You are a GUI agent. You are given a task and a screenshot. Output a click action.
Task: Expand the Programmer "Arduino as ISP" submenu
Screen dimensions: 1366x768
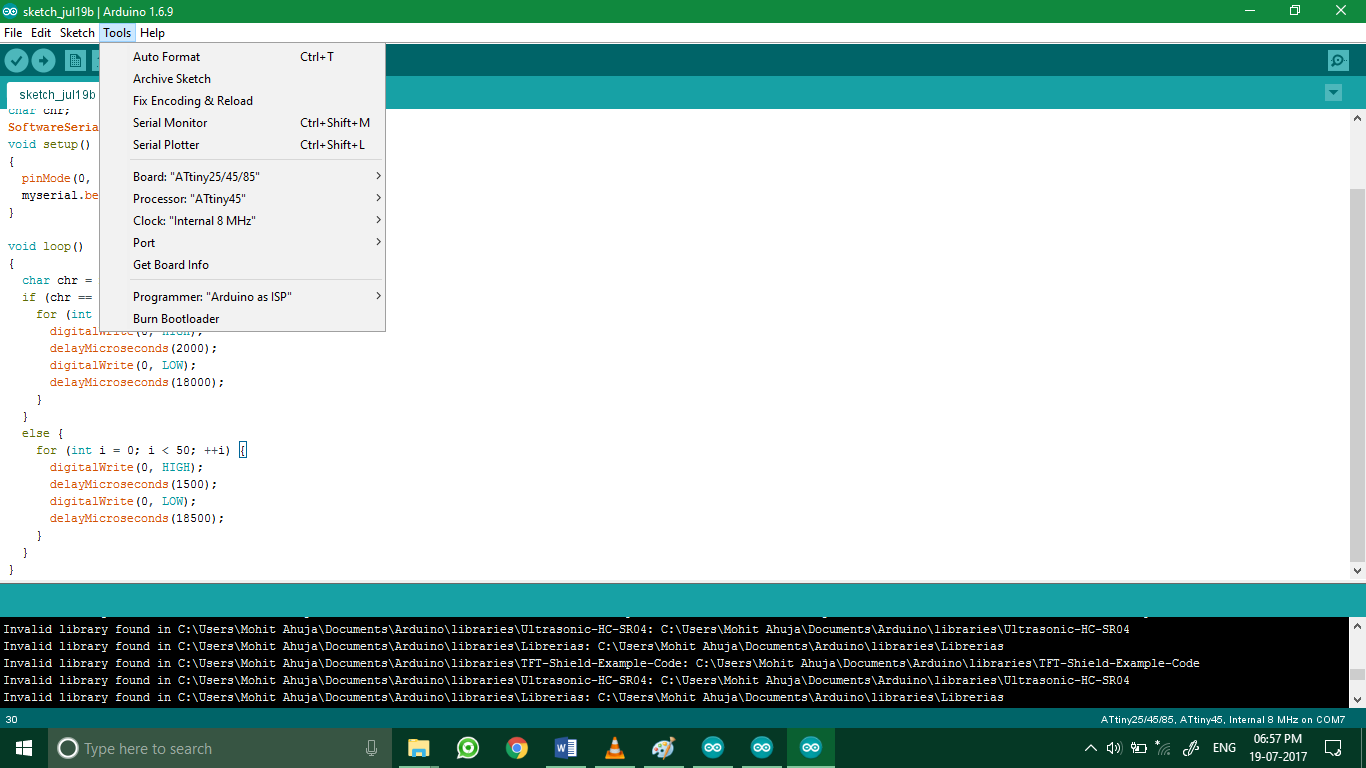[x=242, y=297]
